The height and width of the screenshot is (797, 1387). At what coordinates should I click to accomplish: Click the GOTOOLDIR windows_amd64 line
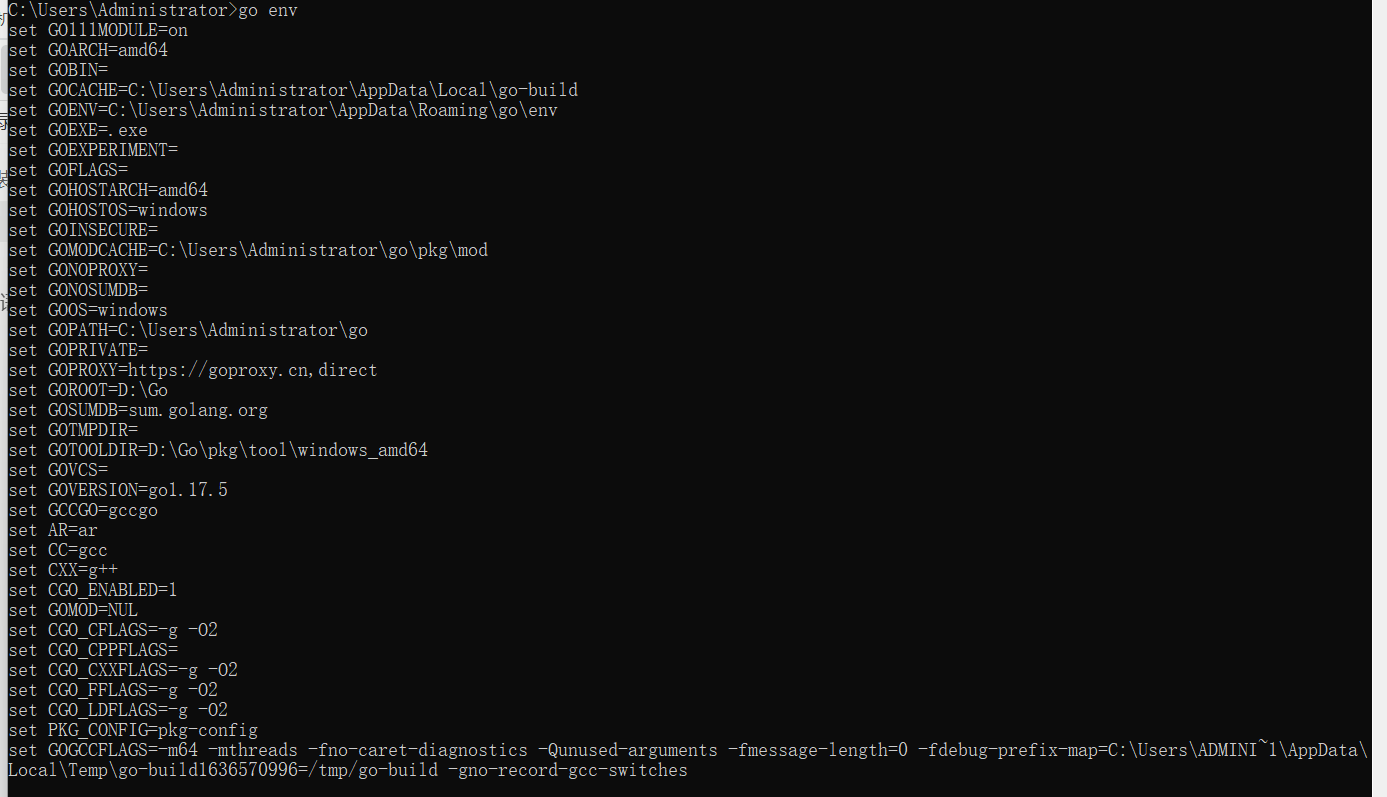click(x=218, y=450)
